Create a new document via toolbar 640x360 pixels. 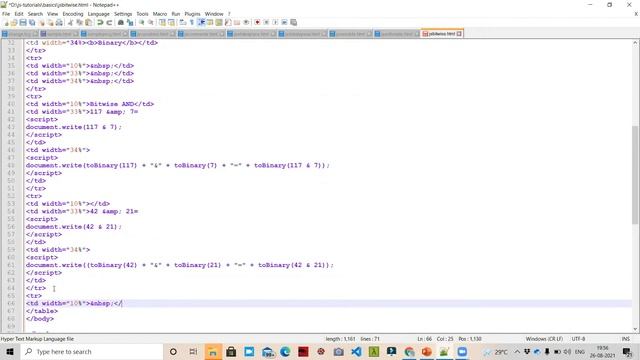pos(6,22)
